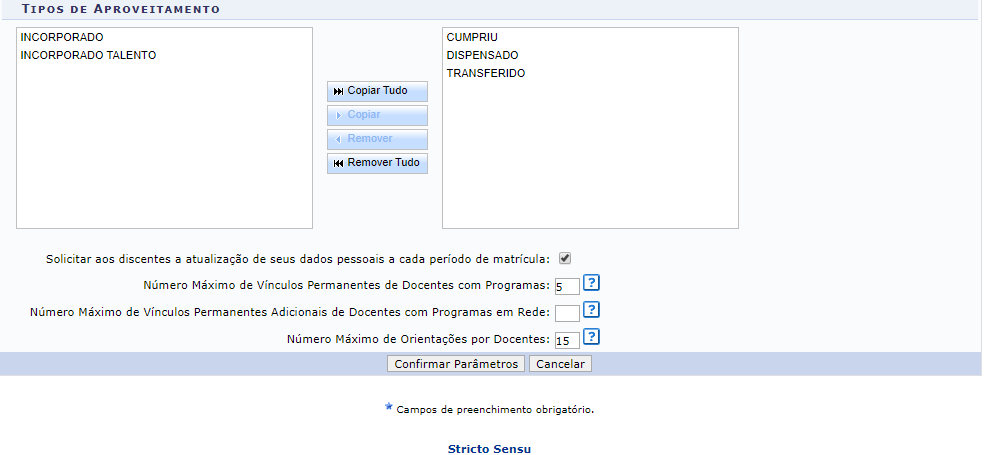Open the Stricto Sensu link
985x455 pixels.
(x=489, y=449)
